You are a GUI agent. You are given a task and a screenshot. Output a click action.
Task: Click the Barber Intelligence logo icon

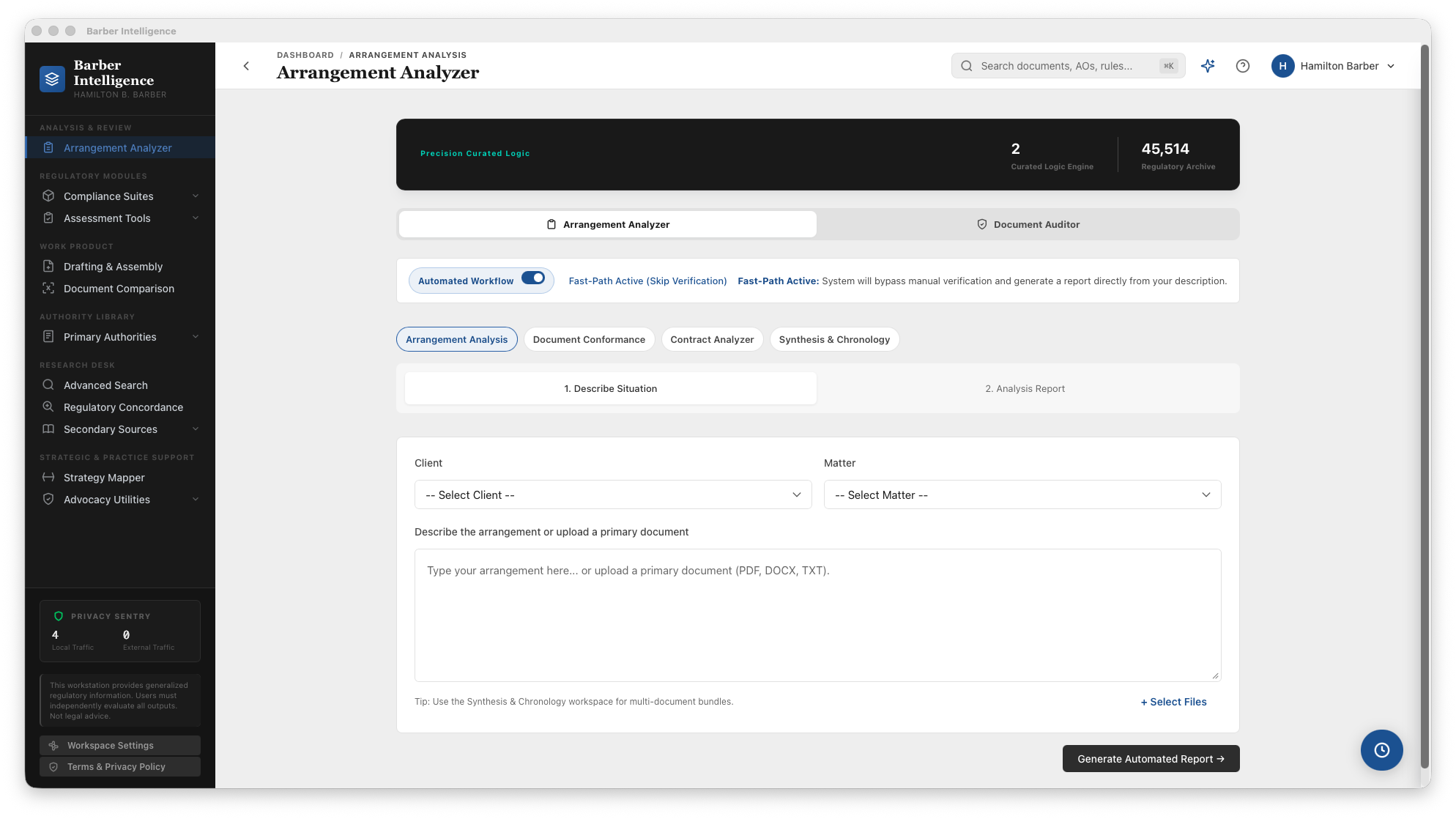52,79
